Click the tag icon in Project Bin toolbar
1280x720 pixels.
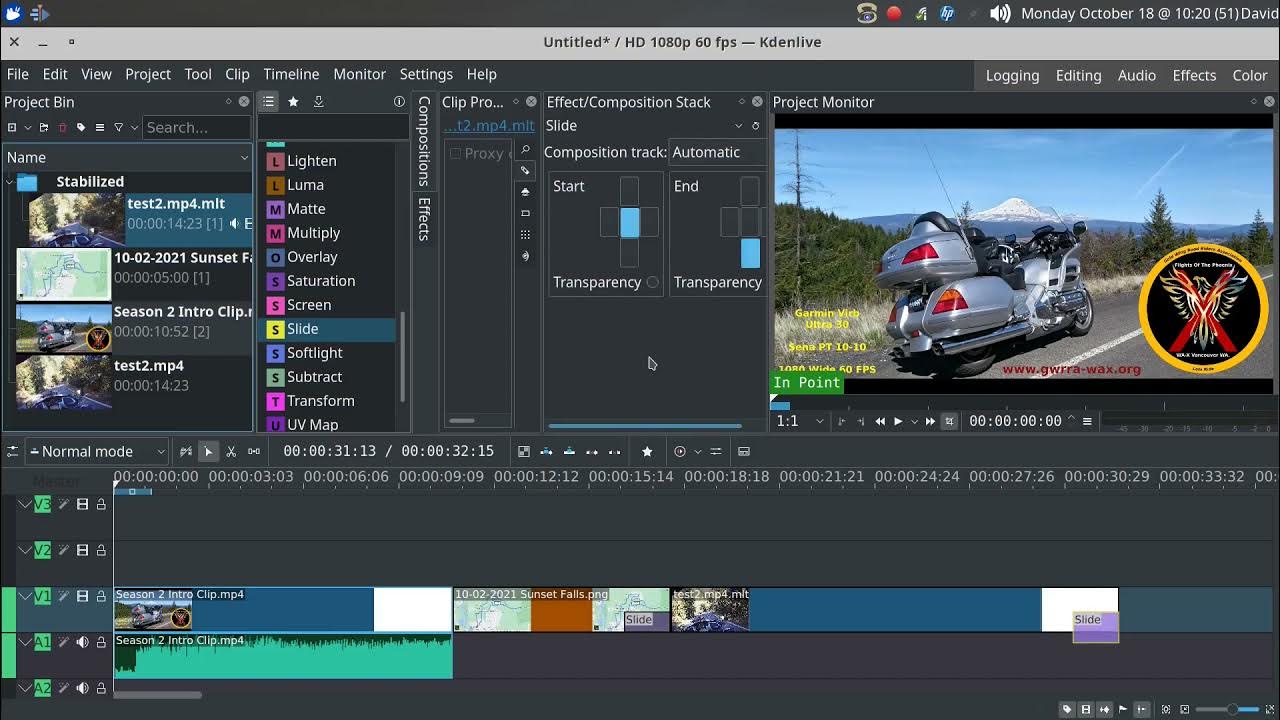81,128
